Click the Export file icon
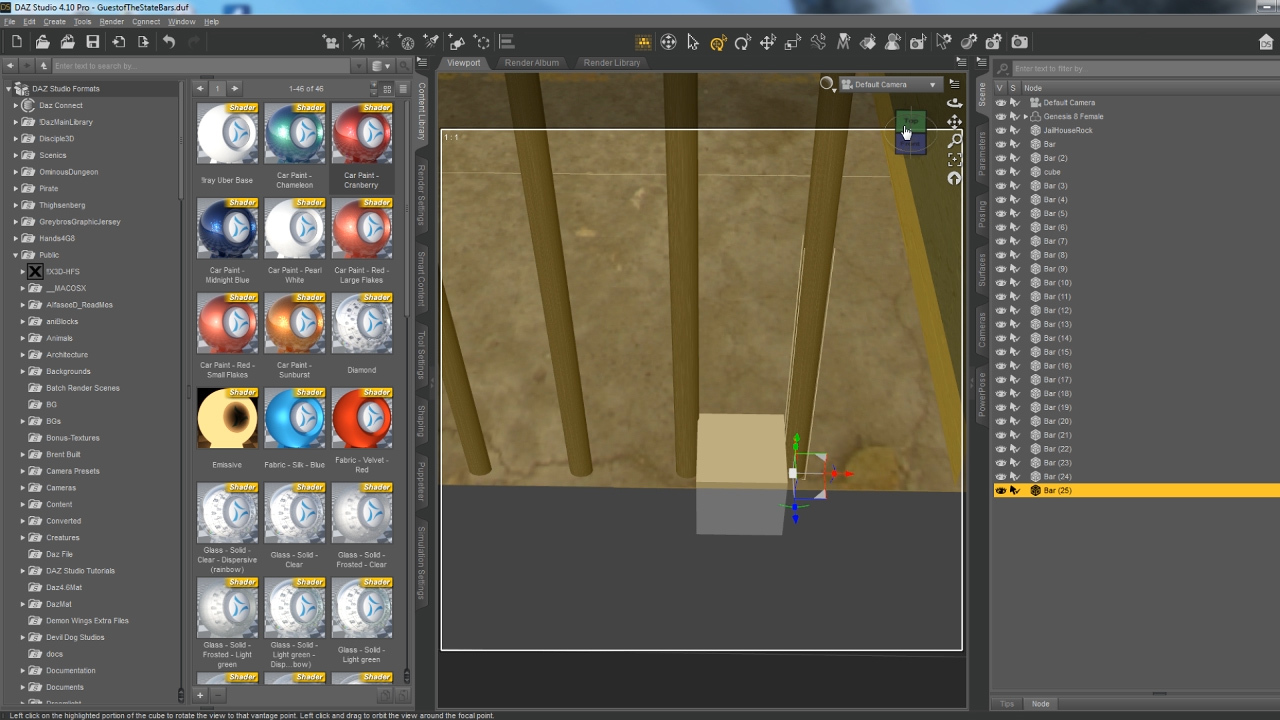 (x=143, y=42)
